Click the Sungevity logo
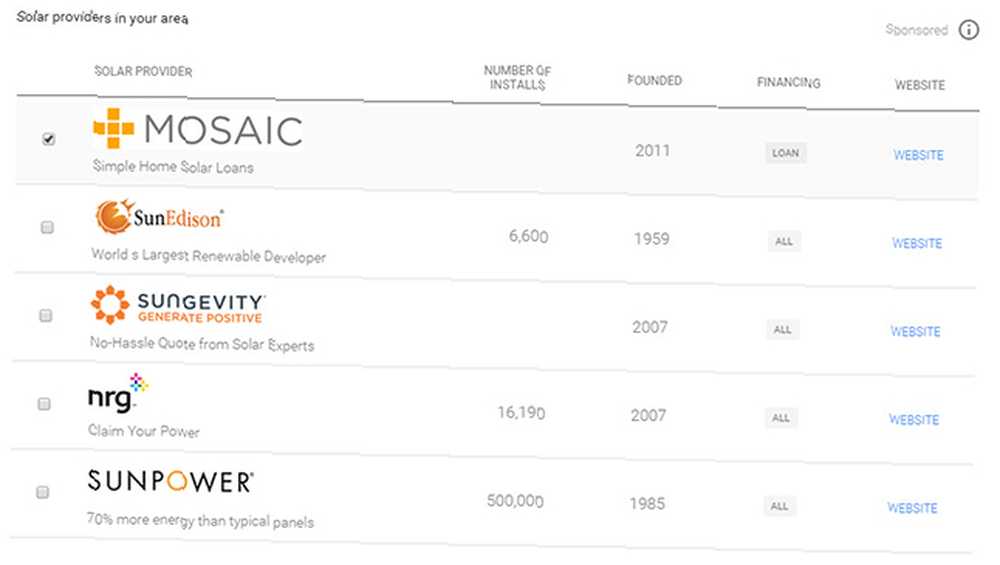 177,305
